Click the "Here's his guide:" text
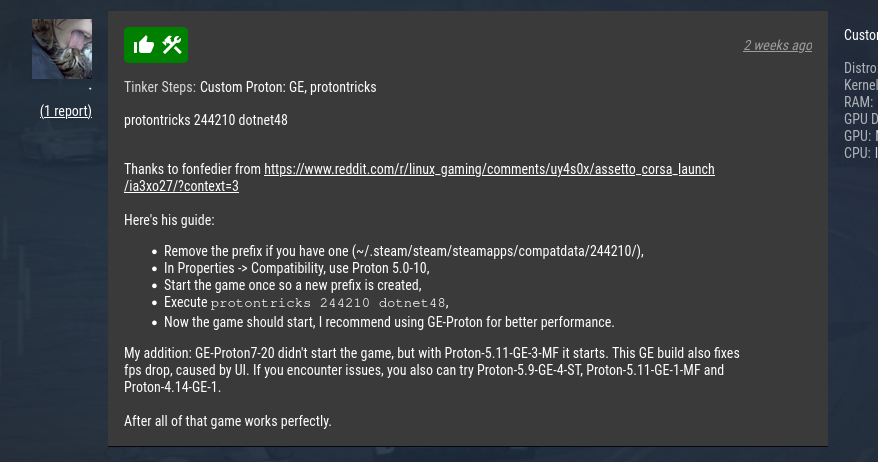 pos(169,220)
